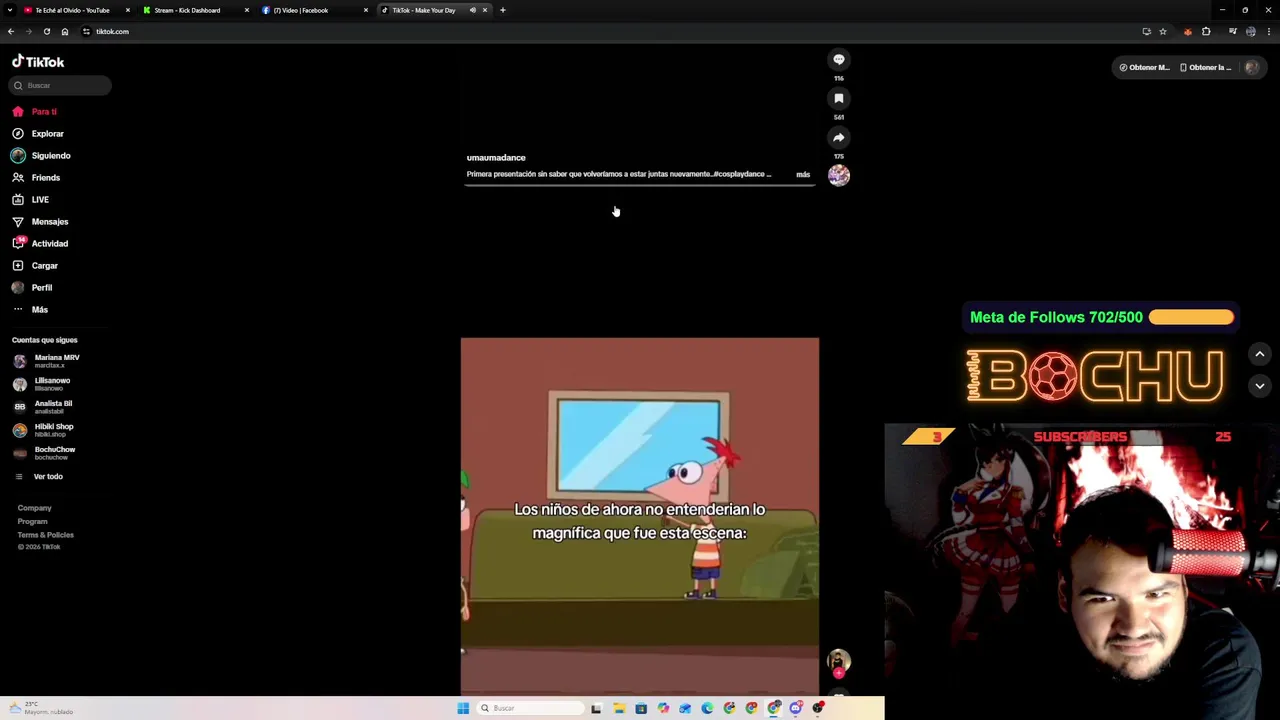Open a new Chrome tab

coord(503,10)
